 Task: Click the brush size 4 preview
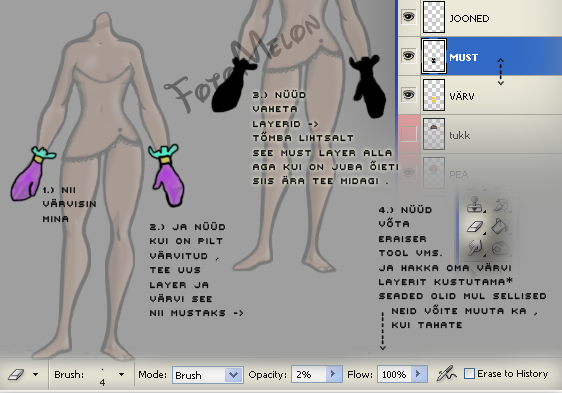coord(102,376)
